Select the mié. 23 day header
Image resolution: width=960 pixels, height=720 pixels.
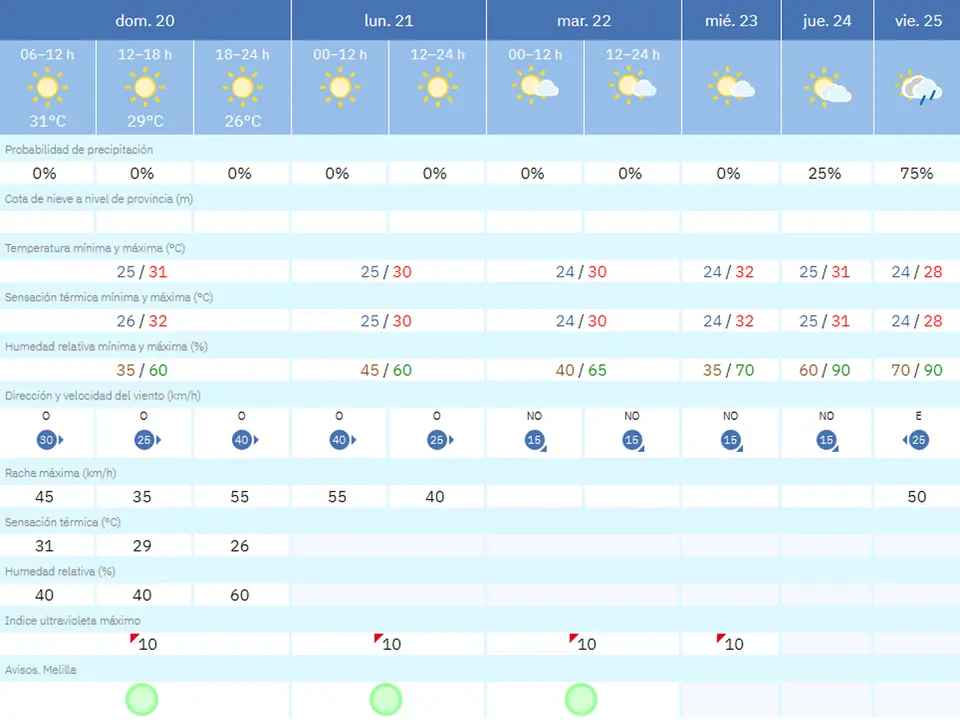(x=731, y=20)
